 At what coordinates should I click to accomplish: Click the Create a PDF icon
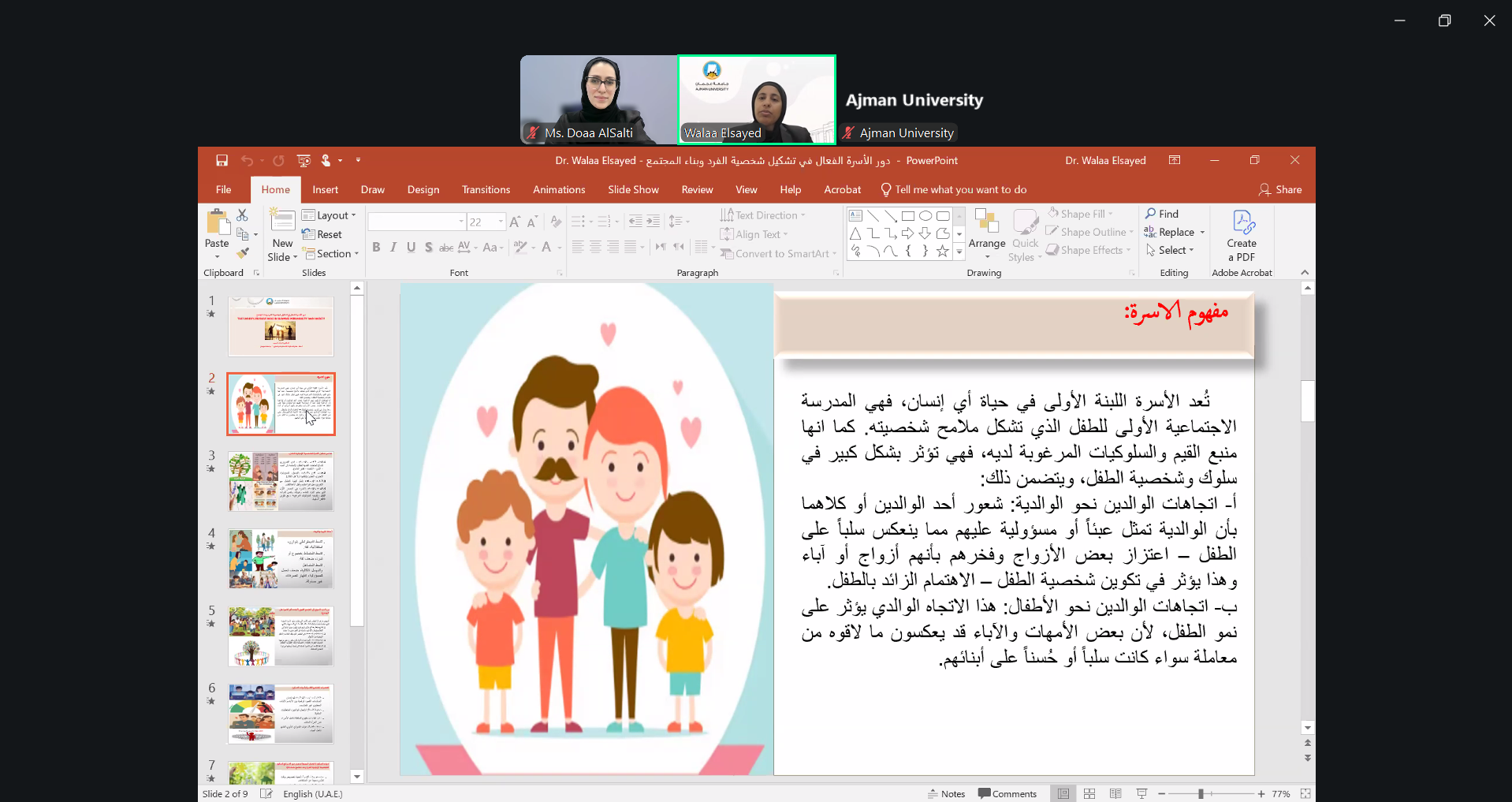point(1242,224)
